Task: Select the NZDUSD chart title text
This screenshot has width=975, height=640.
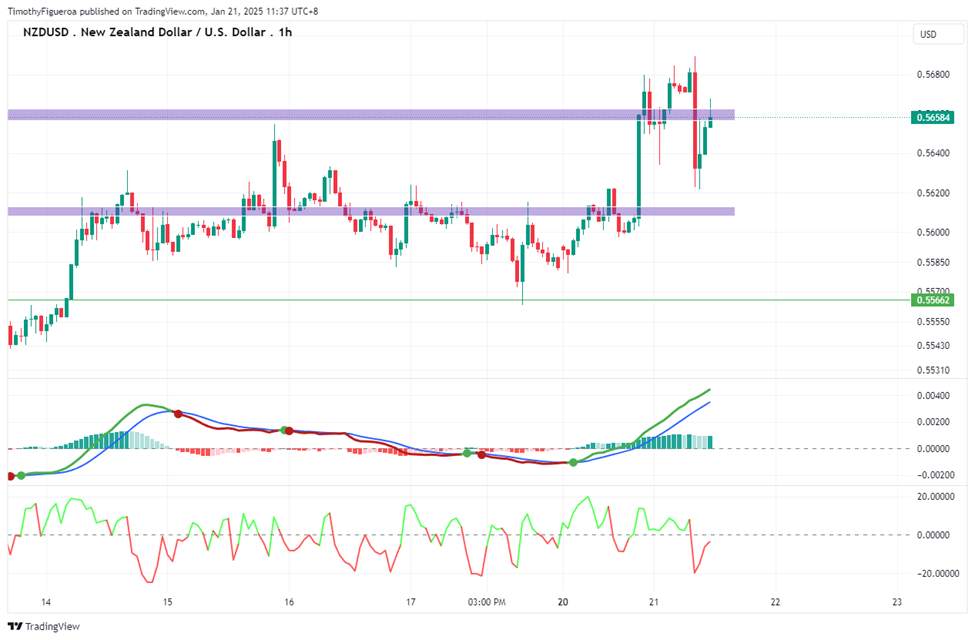Action: click(x=157, y=32)
